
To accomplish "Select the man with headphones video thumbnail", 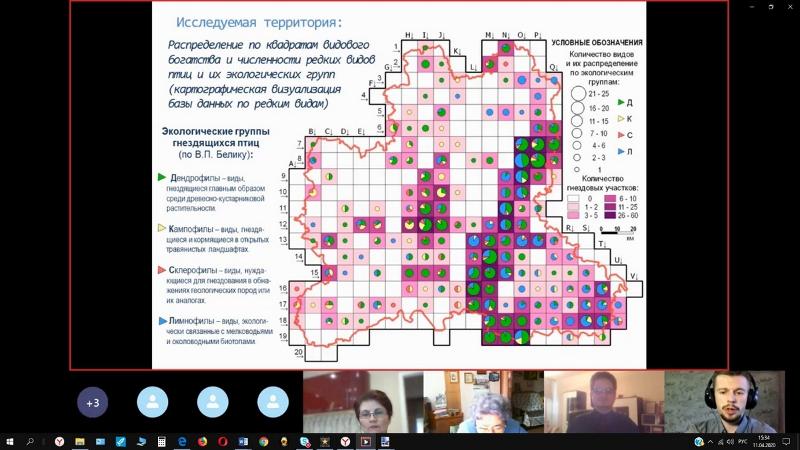I will pyautogui.click(x=724, y=402).
